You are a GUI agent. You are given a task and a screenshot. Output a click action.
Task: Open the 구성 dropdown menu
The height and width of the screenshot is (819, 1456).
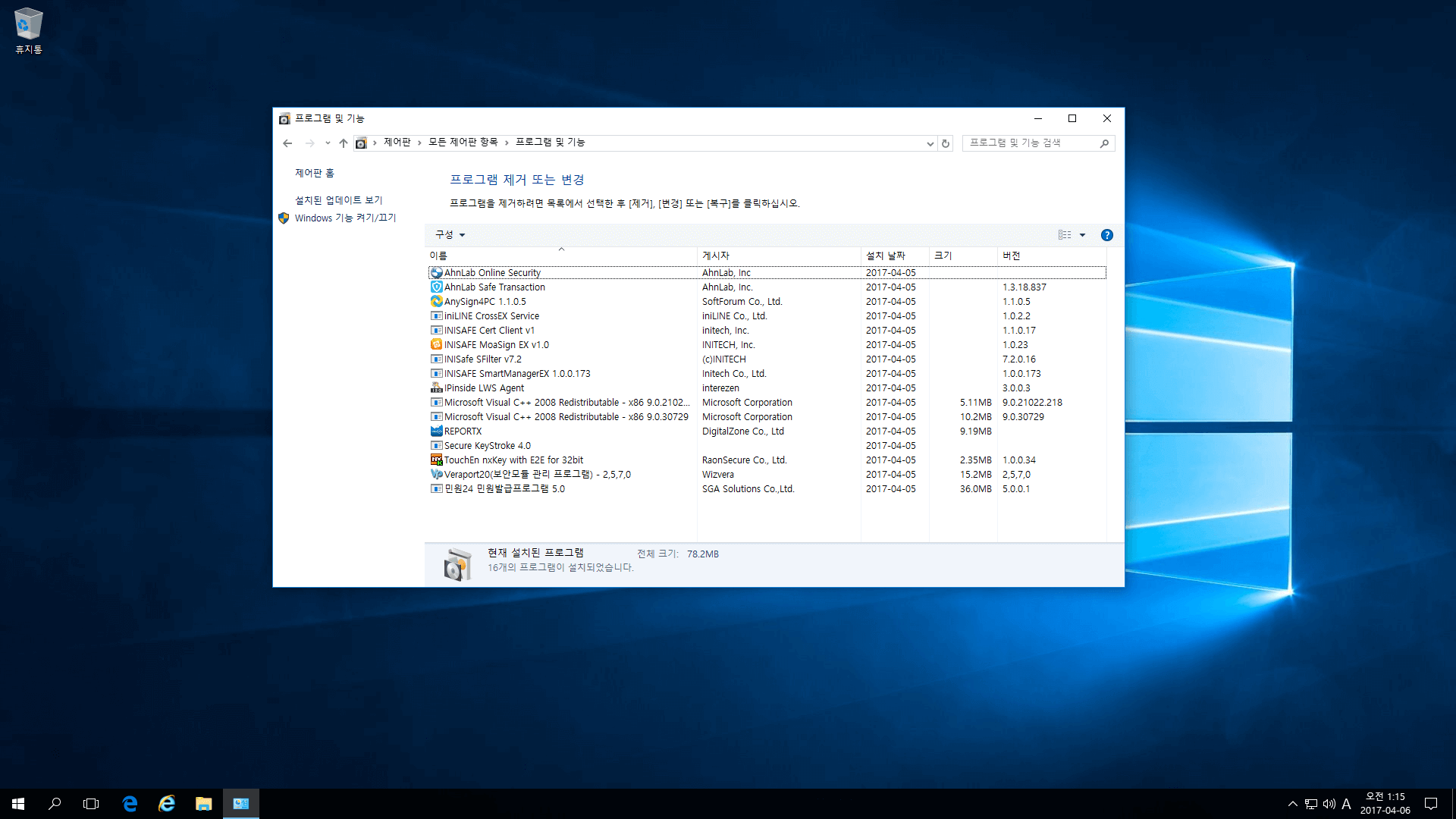[x=450, y=235]
